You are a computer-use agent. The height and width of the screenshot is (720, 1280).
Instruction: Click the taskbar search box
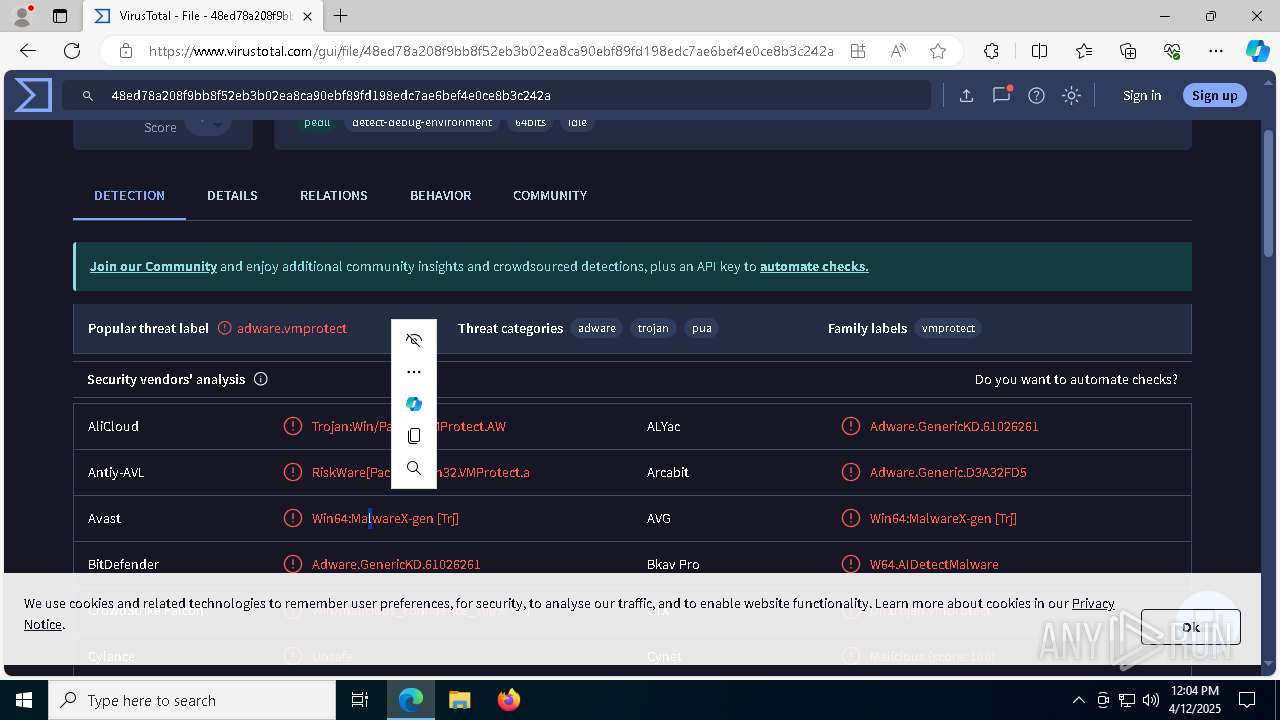(192, 700)
